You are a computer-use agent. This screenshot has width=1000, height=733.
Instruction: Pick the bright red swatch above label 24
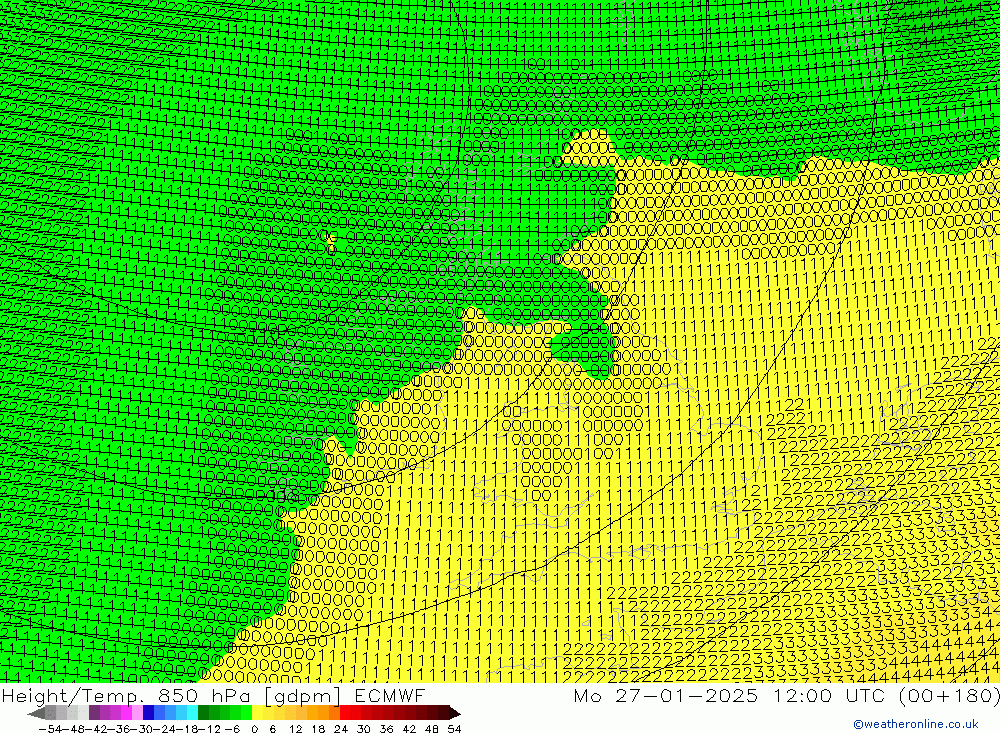pos(345,713)
